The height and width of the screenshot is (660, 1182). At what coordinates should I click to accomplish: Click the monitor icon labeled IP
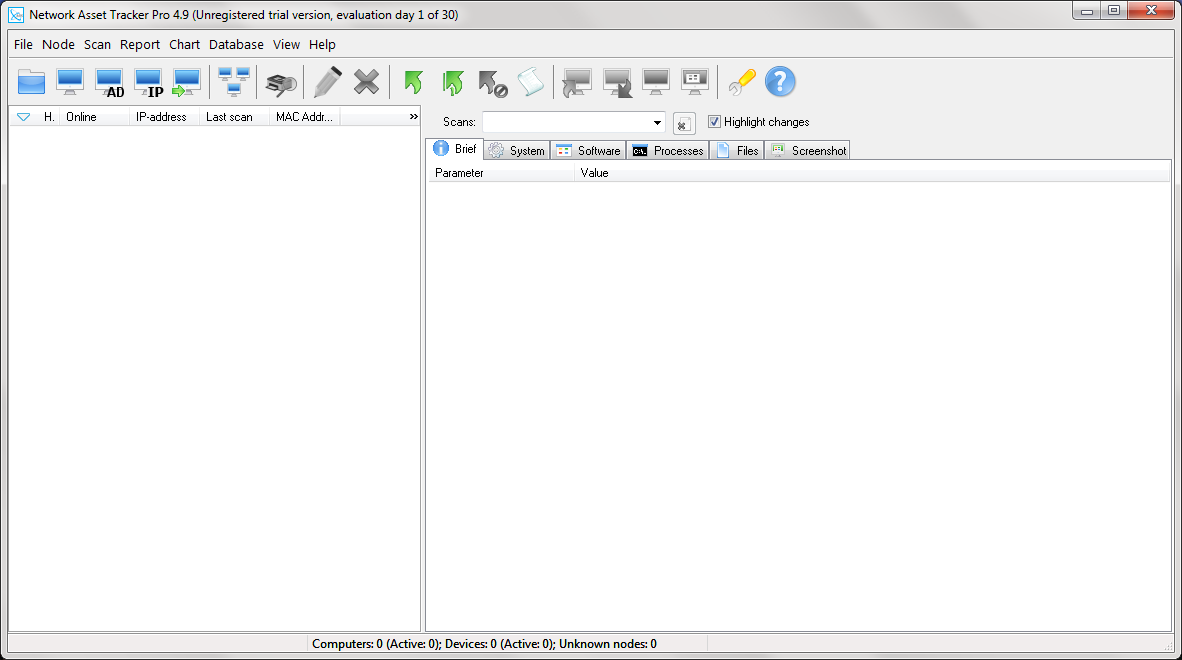(149, 82)
